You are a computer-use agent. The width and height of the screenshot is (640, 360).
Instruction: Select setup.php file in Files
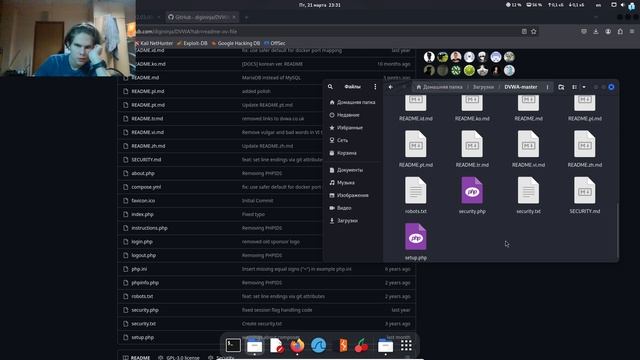(416, 242)
